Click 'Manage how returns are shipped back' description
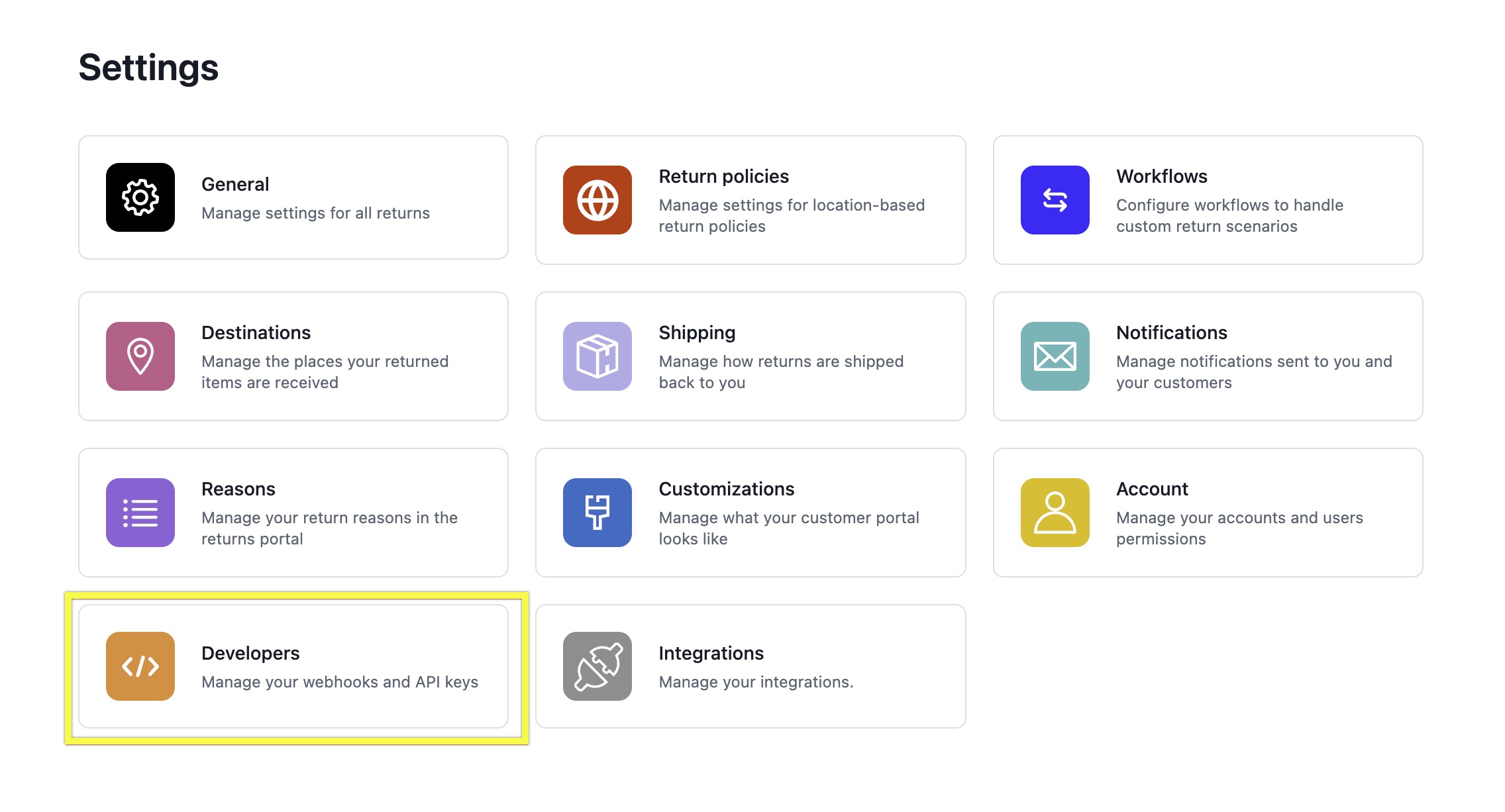Screen dimensions: 1505x812 [782, 372]
